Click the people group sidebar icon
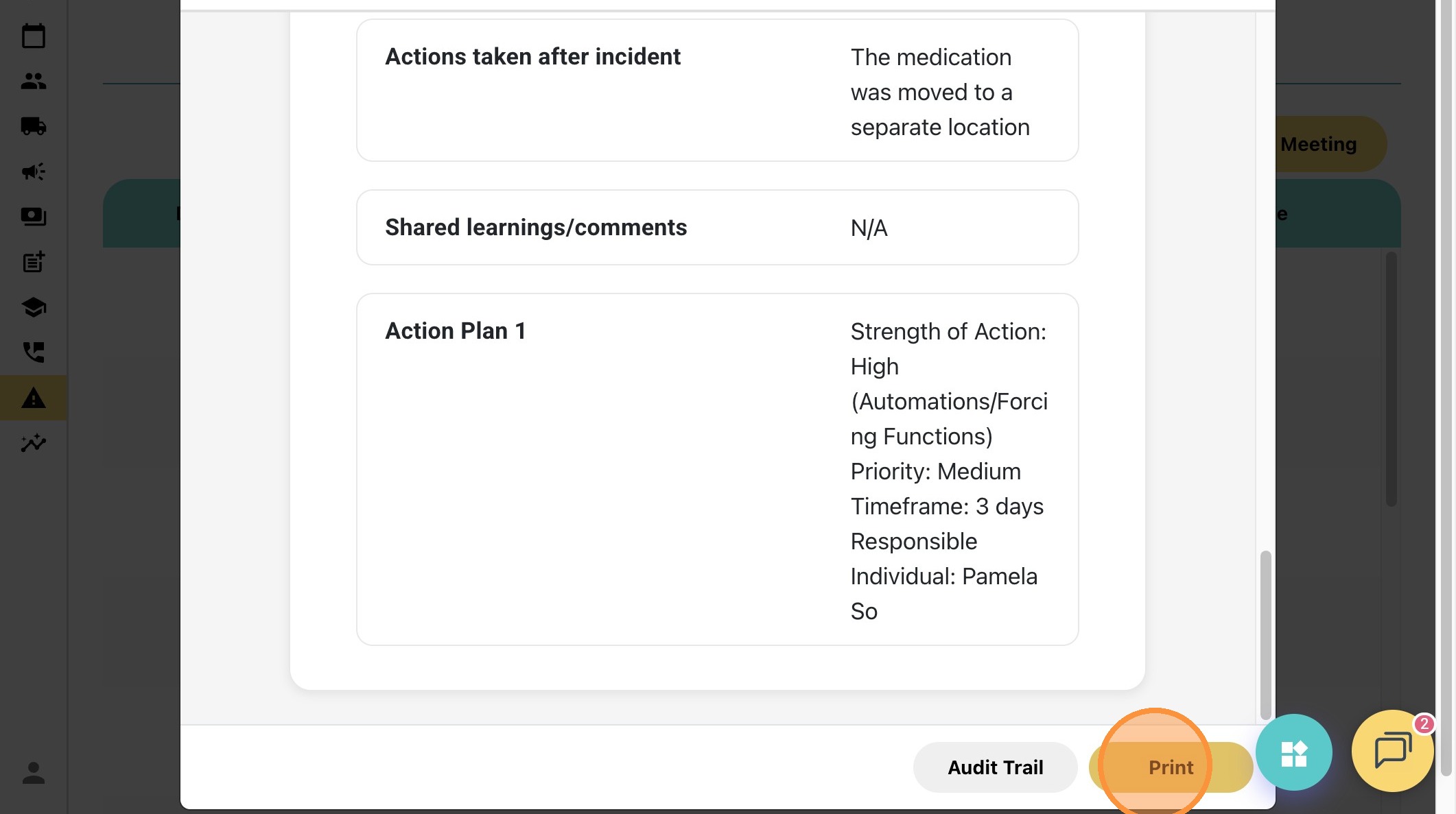The image size is (1456, 814). [33, 81]
